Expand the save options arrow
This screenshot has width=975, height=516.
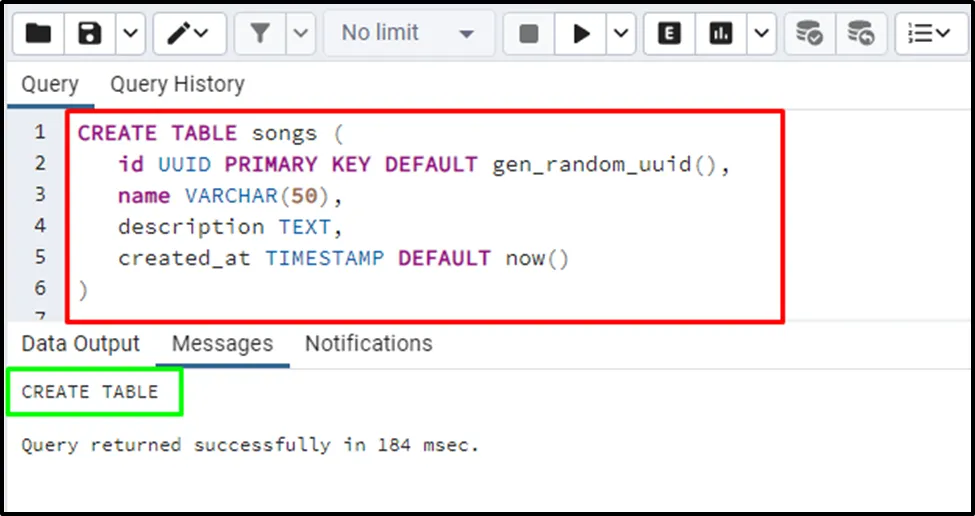(131, 34)
